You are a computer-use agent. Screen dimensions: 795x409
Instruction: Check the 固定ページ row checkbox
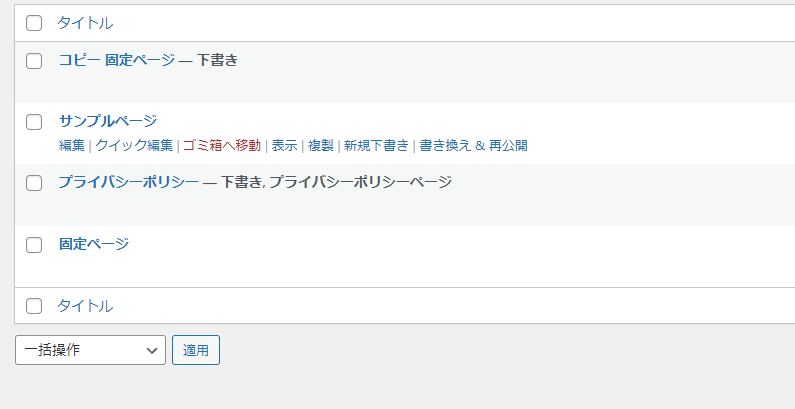click(x=34, y=245)
